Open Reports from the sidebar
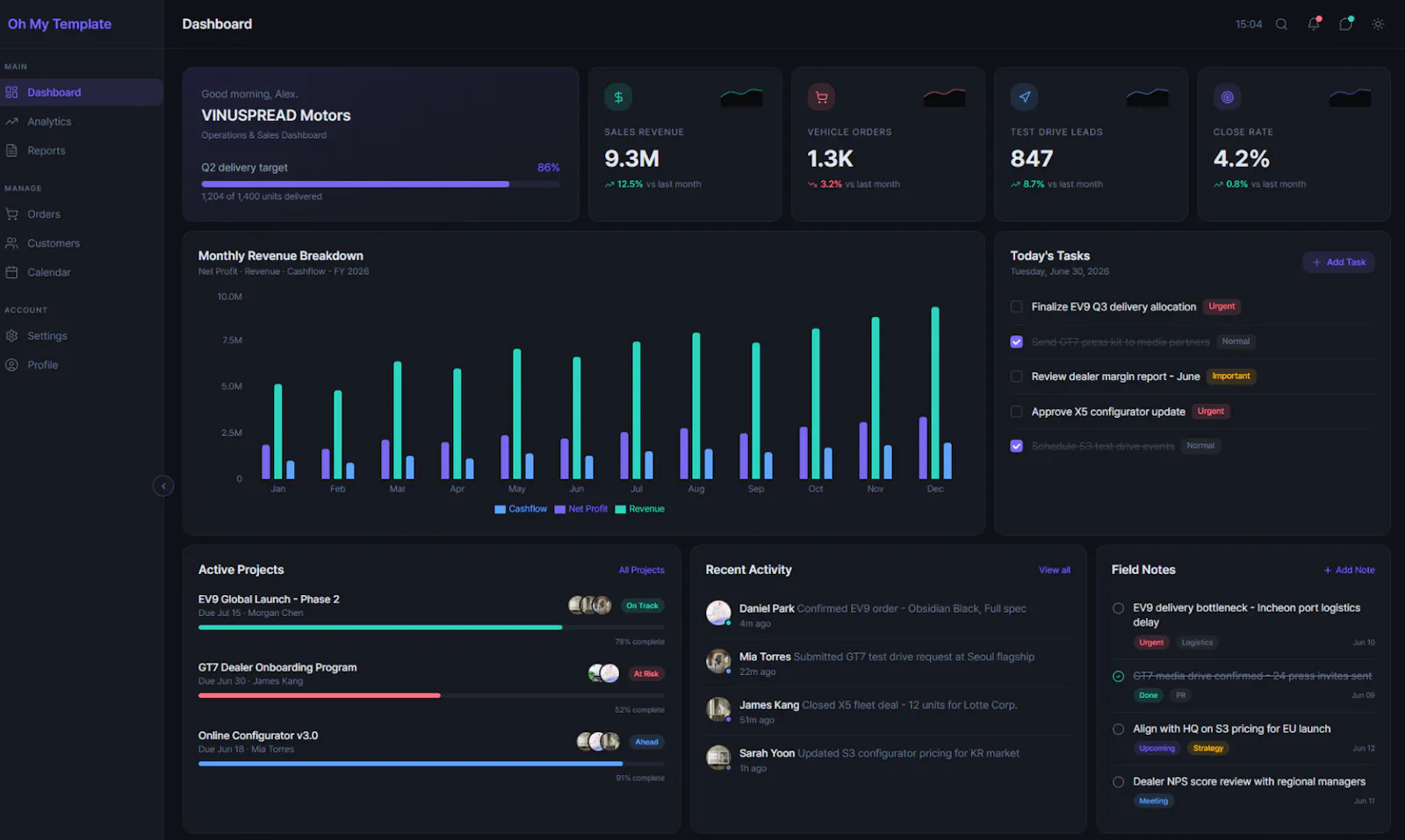This screenshot has width=1405, height=840. point(82,150)
